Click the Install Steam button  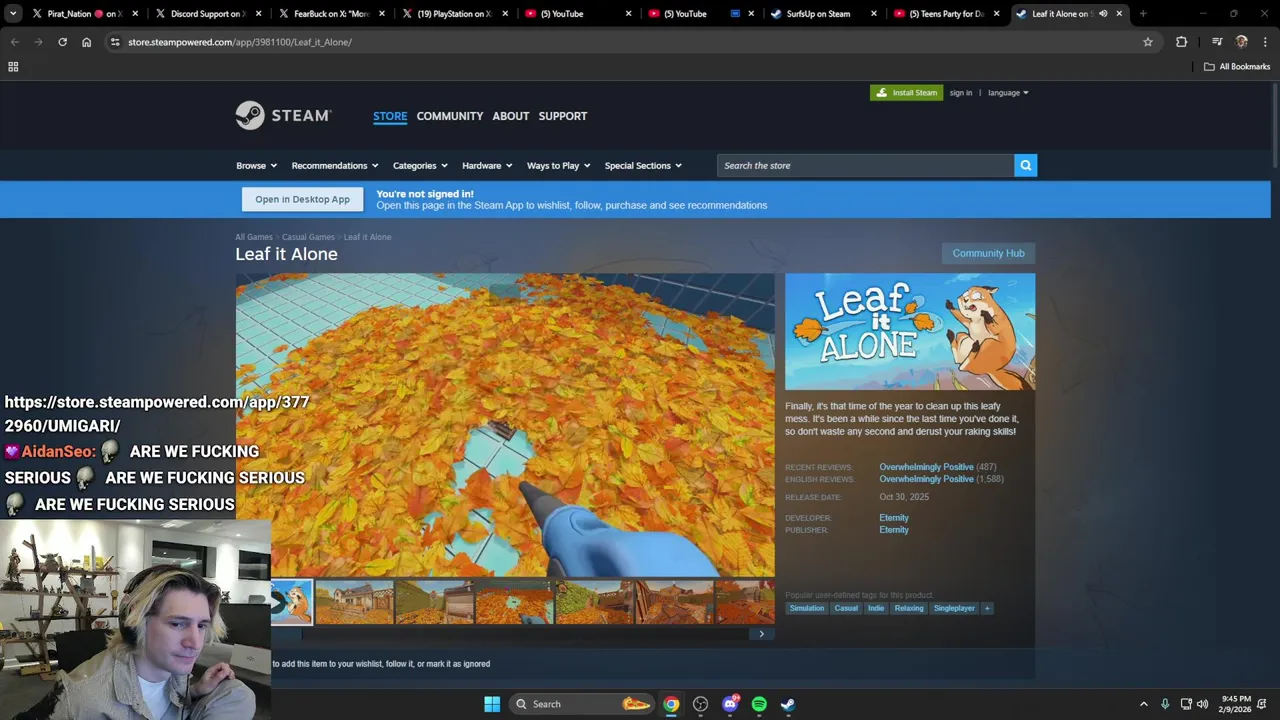[x=906, y=93]
